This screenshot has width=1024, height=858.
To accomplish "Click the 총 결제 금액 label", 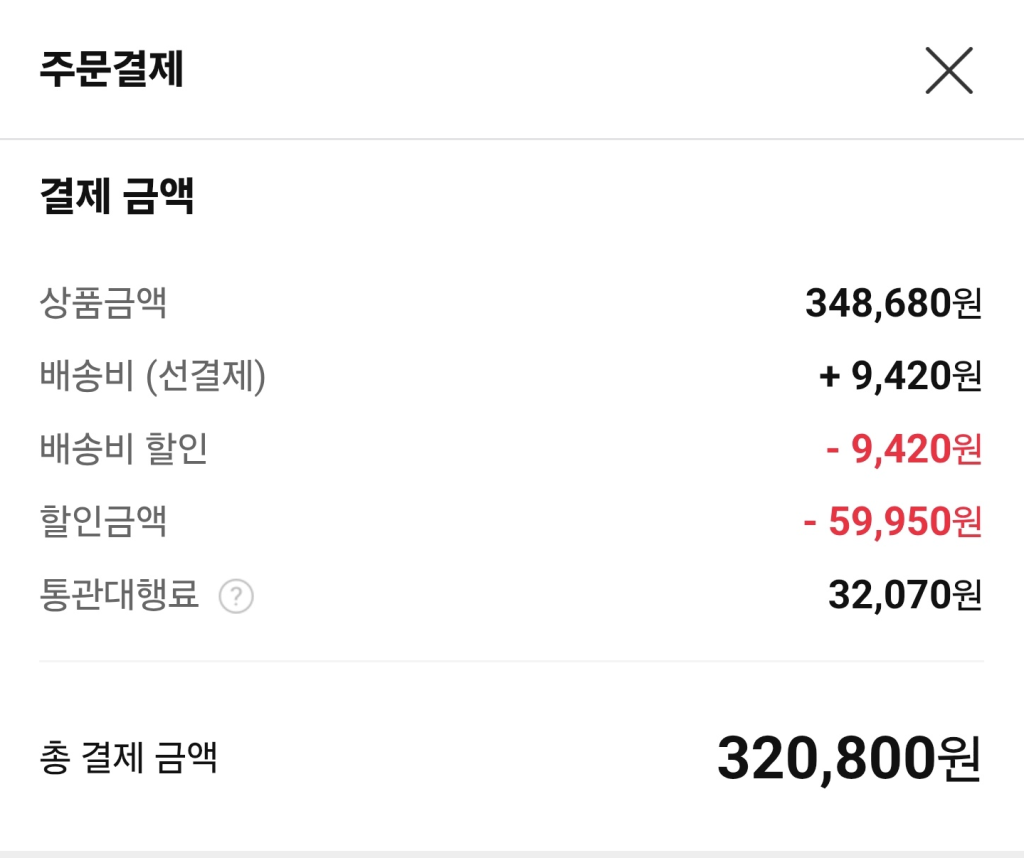I will [128, 758].
